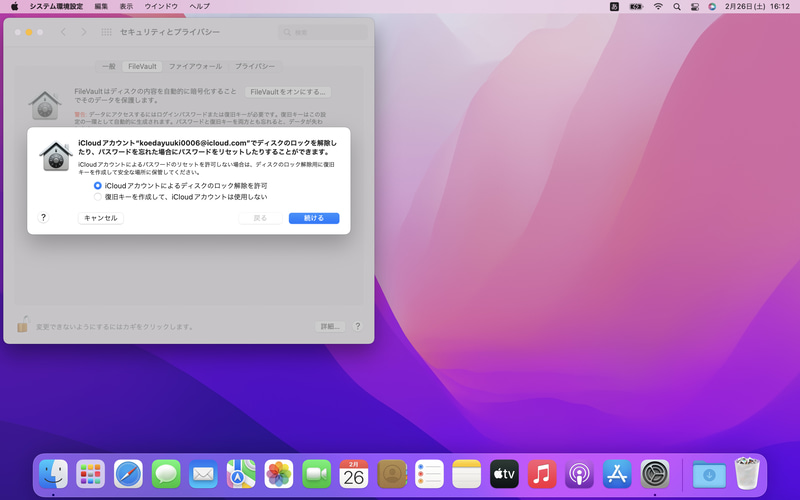Viewport: 800px width, 500px height.
Task: Open Control Center in menu bar
Action: click(694, 7)
